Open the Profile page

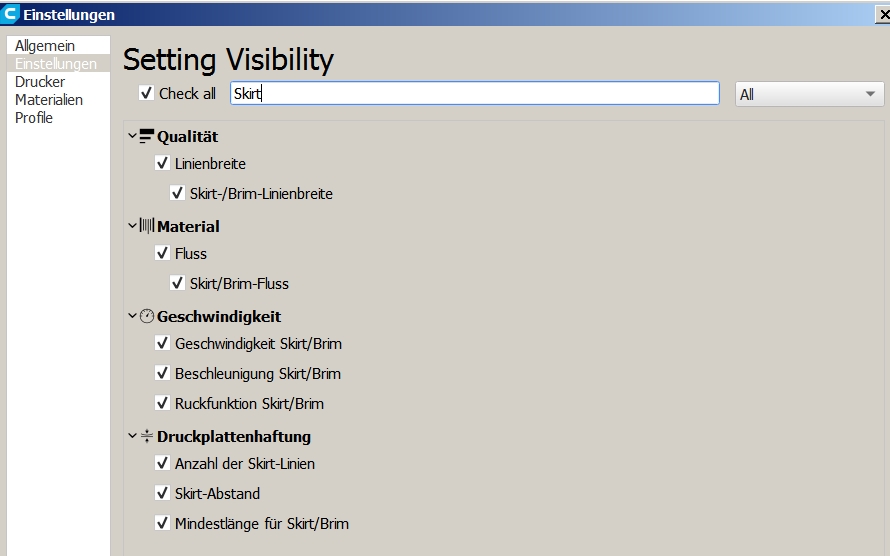click(34, 118)
